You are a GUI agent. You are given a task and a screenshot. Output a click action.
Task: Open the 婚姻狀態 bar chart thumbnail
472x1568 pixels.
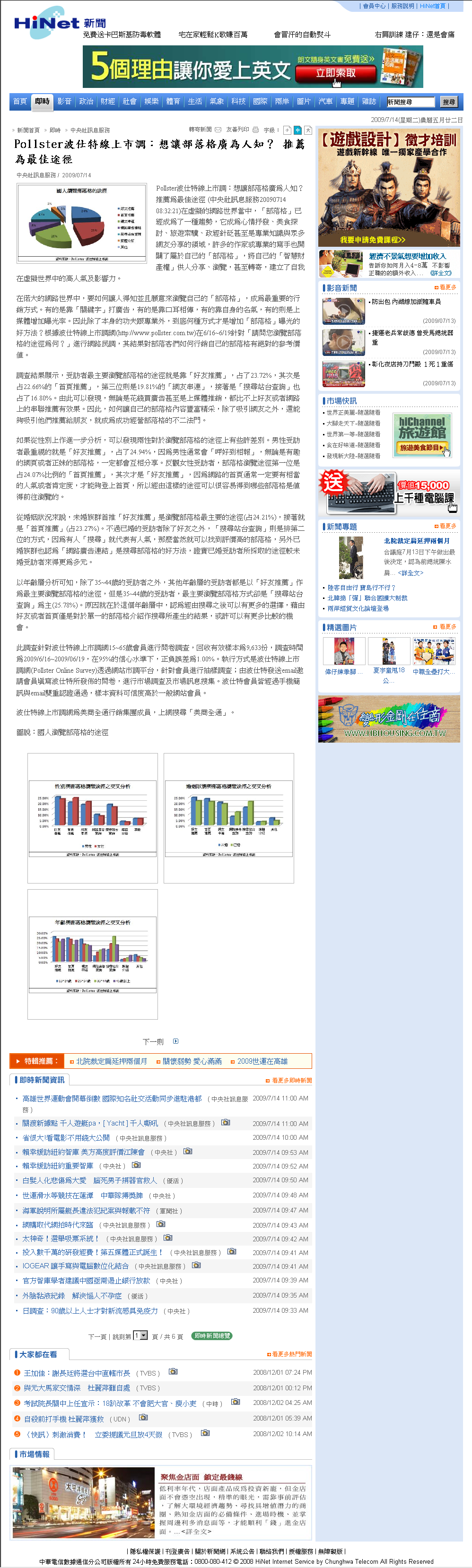tap(229, 819)
